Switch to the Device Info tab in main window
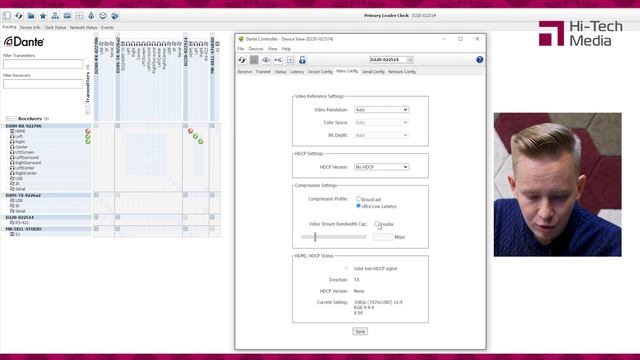 pos(30,28)
